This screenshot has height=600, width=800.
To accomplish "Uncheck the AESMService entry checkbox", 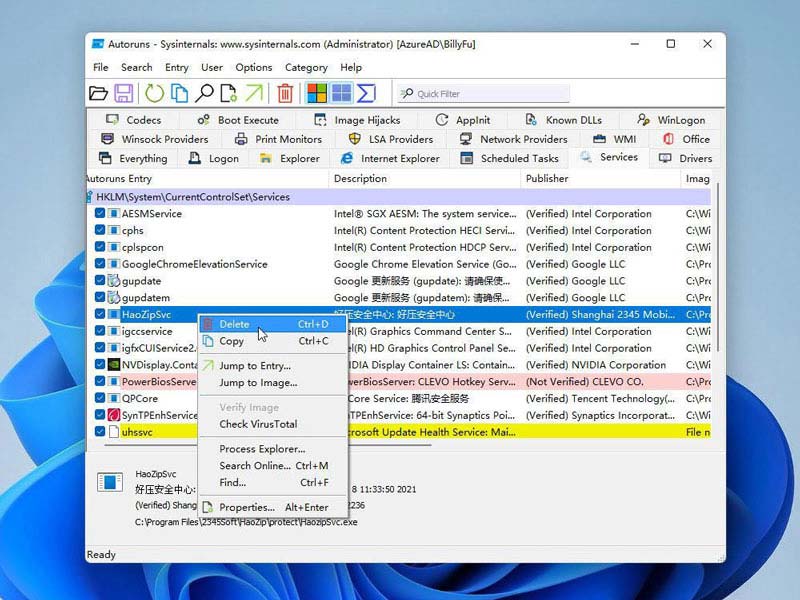I will click(100, 214).
